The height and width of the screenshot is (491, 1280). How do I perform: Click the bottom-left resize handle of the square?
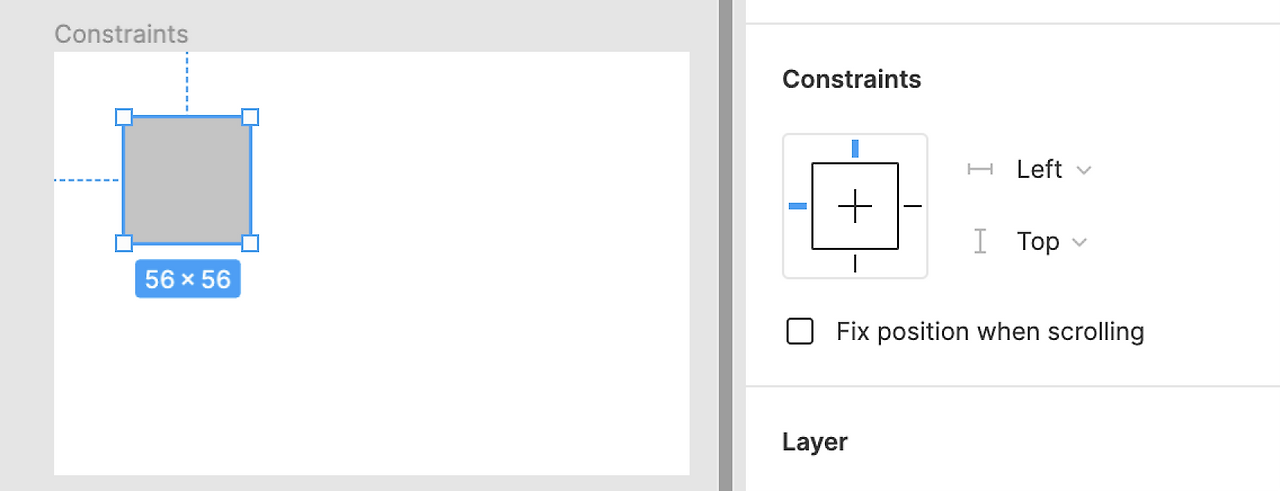[124, 243]
